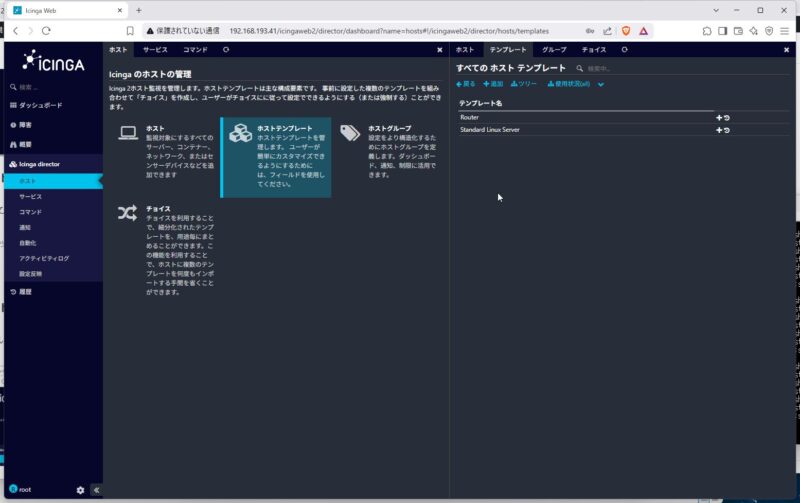Switch to ホスト tab in right pane

(x=465, y=49)
